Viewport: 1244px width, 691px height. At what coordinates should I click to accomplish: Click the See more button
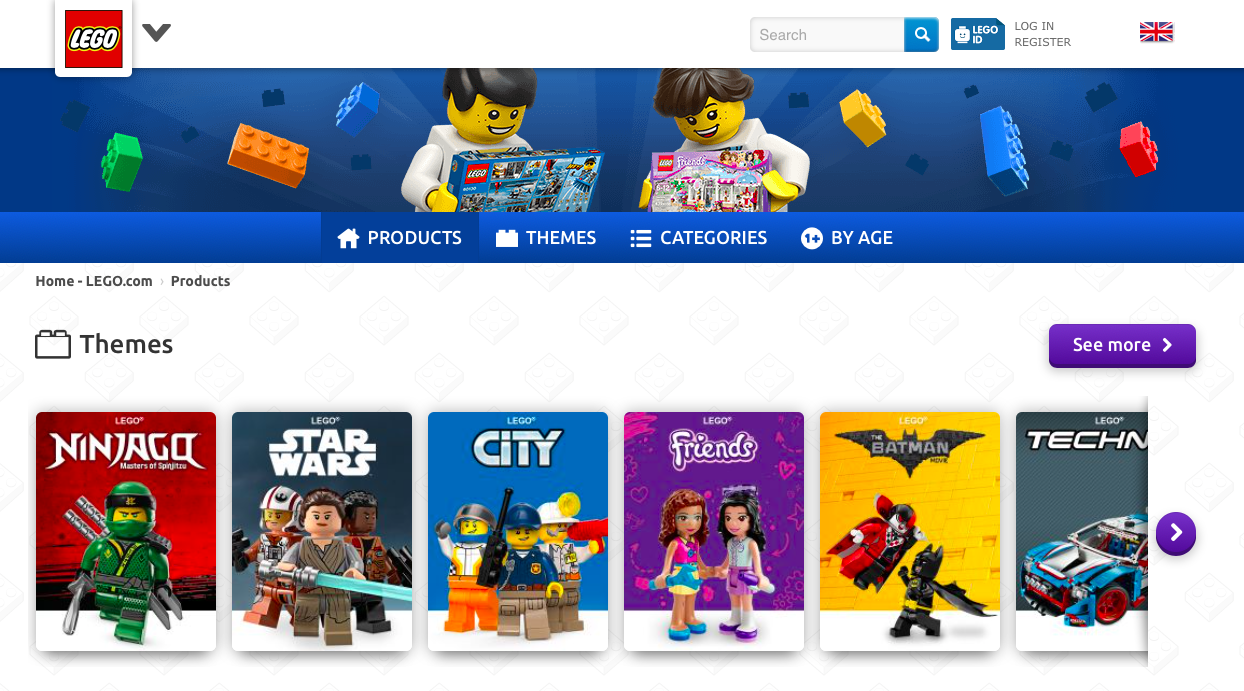(x=1122, y=345)
